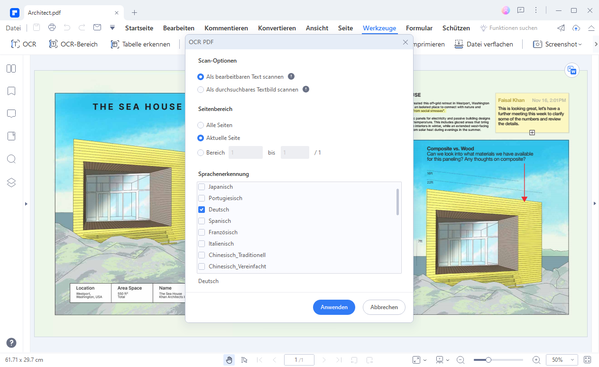
Task: Click the email icon in quick toolbar
Action: coord(97,27)
